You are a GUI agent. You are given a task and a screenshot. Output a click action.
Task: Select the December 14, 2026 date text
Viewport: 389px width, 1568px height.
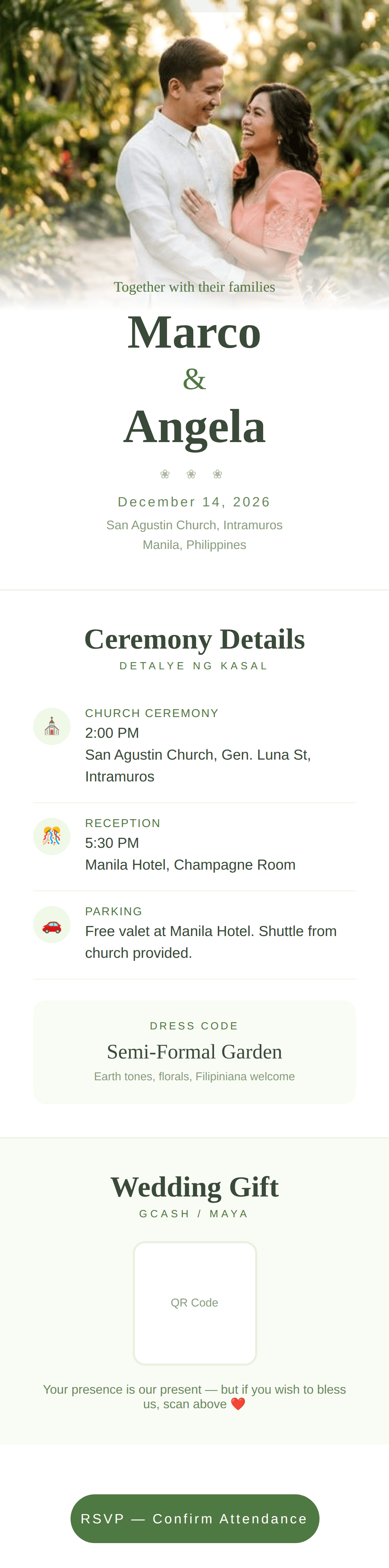pos(194,502)
